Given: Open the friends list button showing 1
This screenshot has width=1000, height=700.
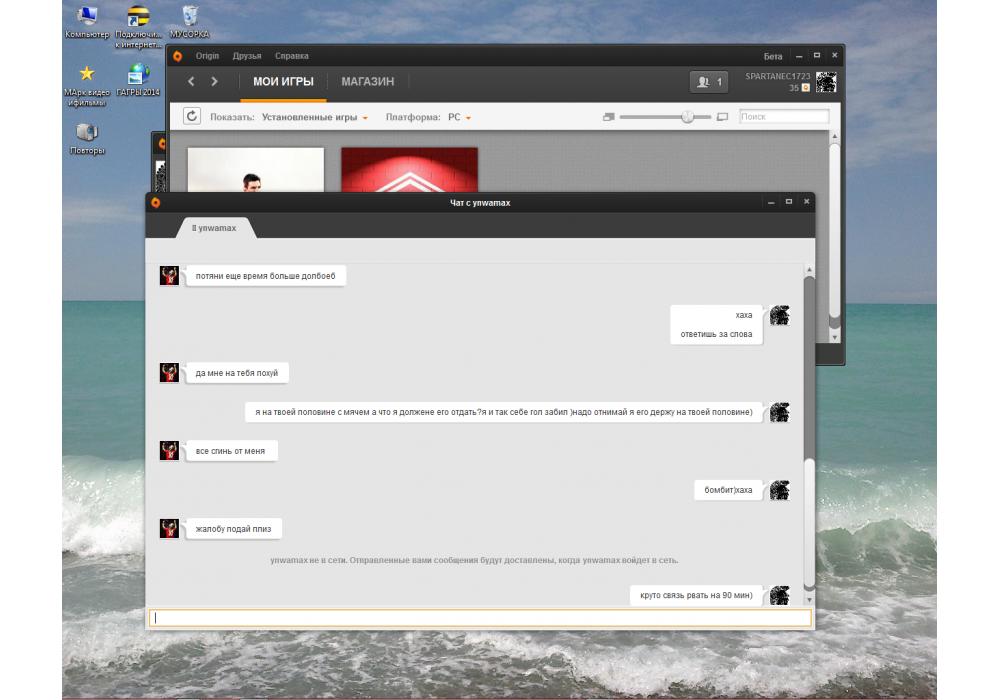Looking at the screenshot, I should (x=709, y=82).
